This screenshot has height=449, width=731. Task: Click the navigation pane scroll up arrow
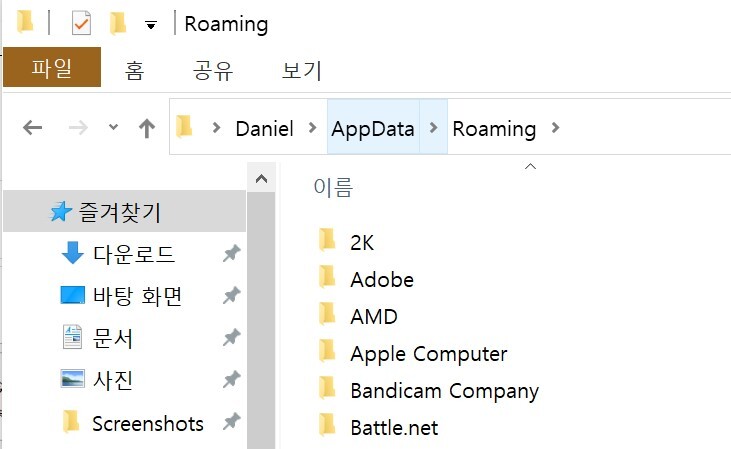pos(262,179)
